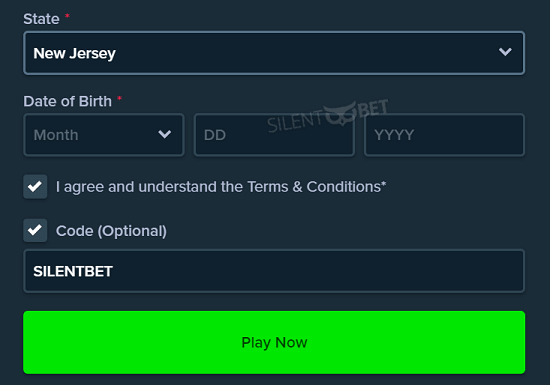Click the red asterisk next to State

coord(67,16)
